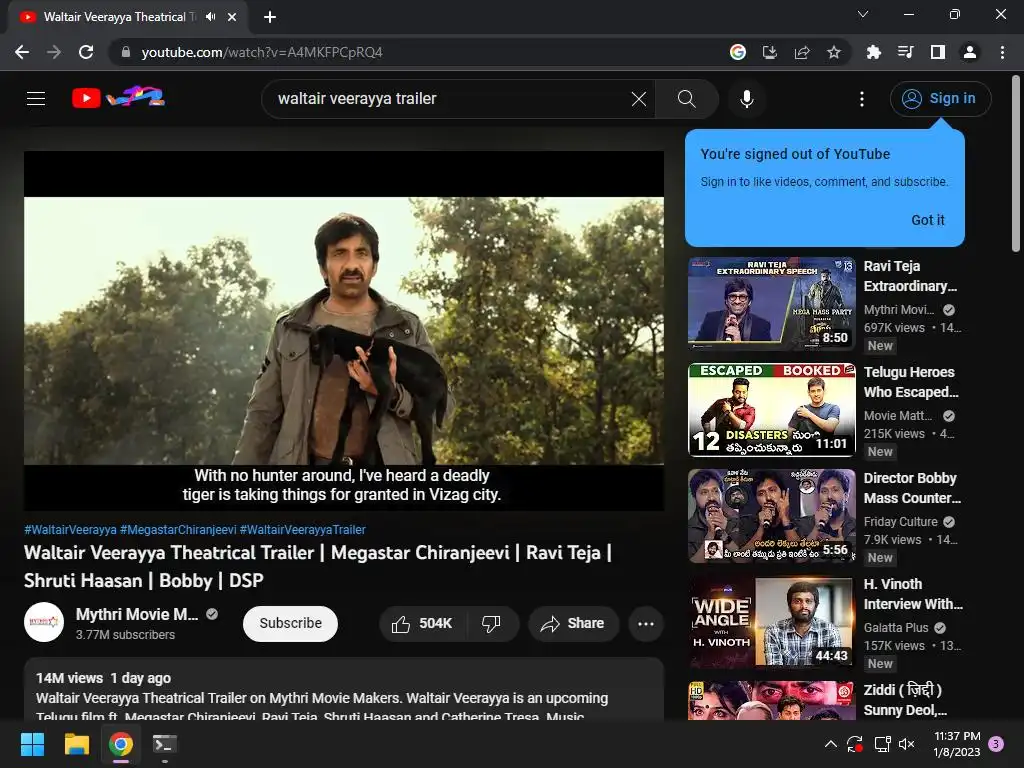Bookmark this page with the star

(x=834, y=52)
